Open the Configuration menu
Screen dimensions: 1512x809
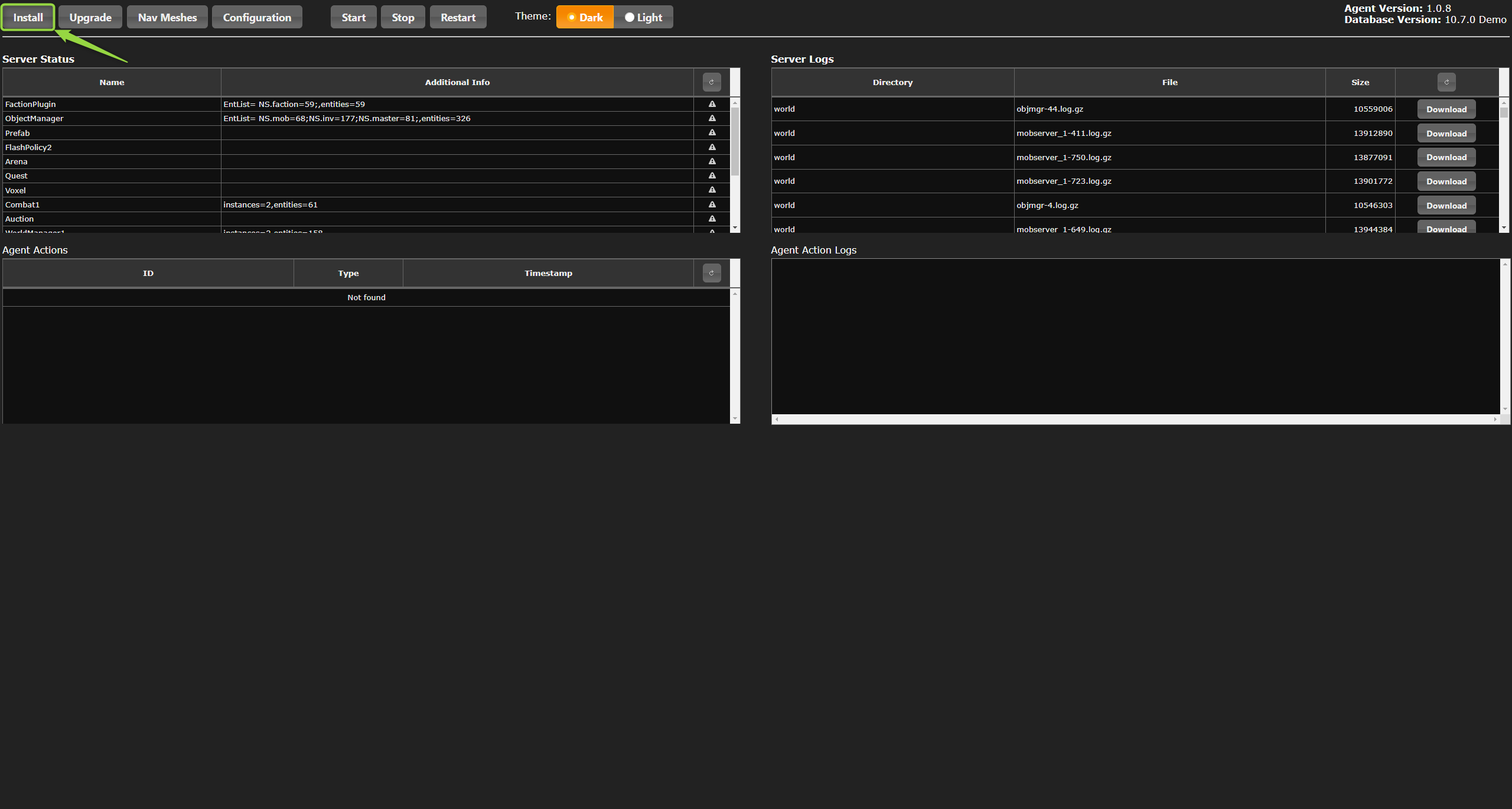click(x=257, y=17)
